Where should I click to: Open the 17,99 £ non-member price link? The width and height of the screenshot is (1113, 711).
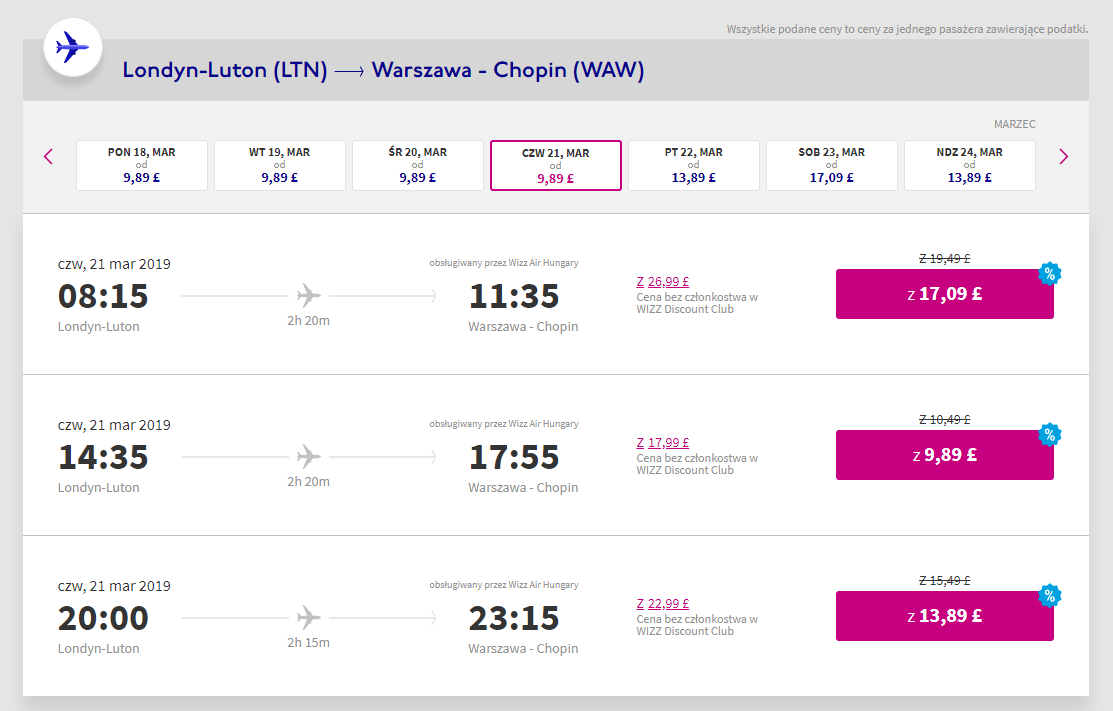pos(663,443)
